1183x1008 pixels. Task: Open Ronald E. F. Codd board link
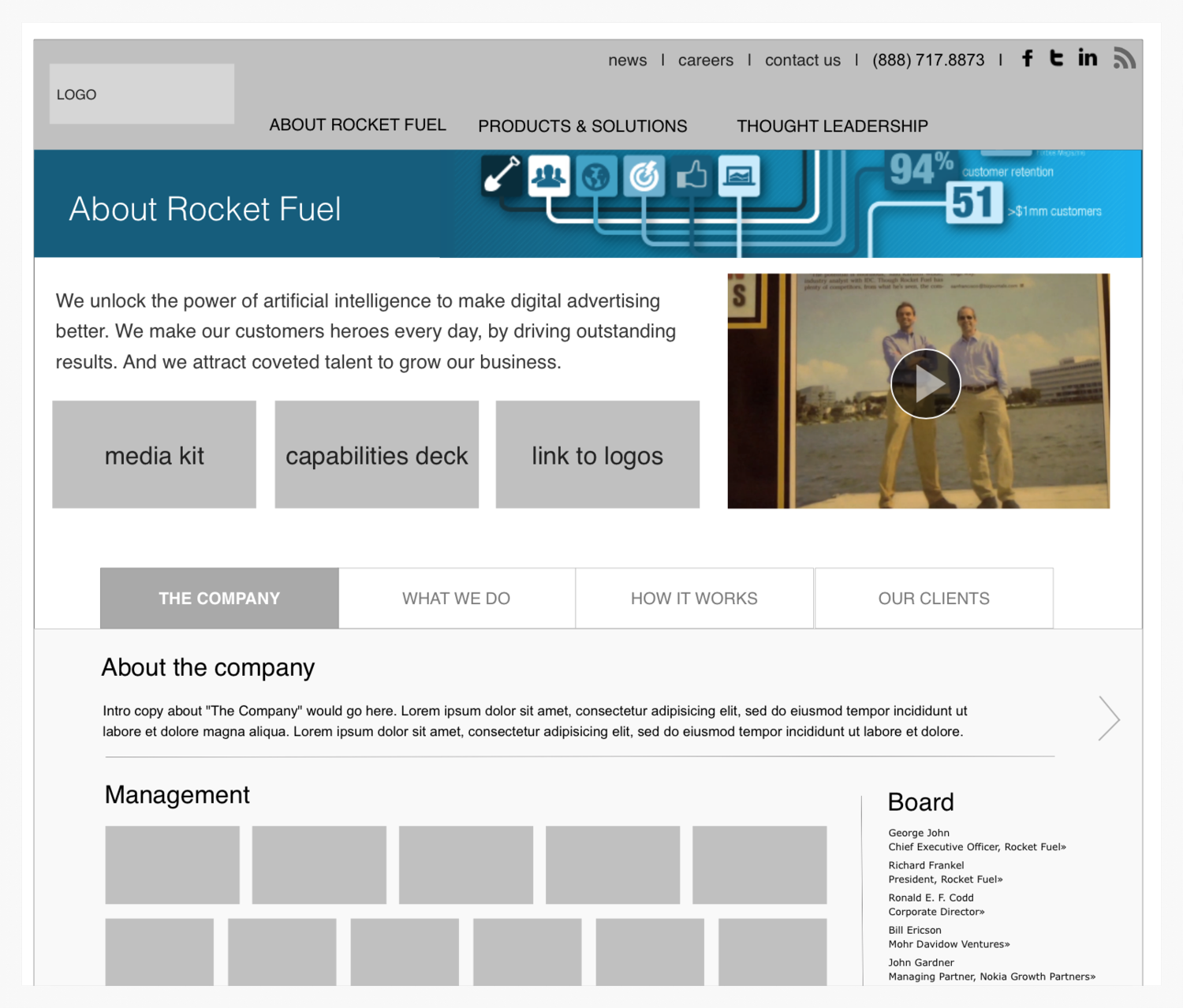[936, 905]
